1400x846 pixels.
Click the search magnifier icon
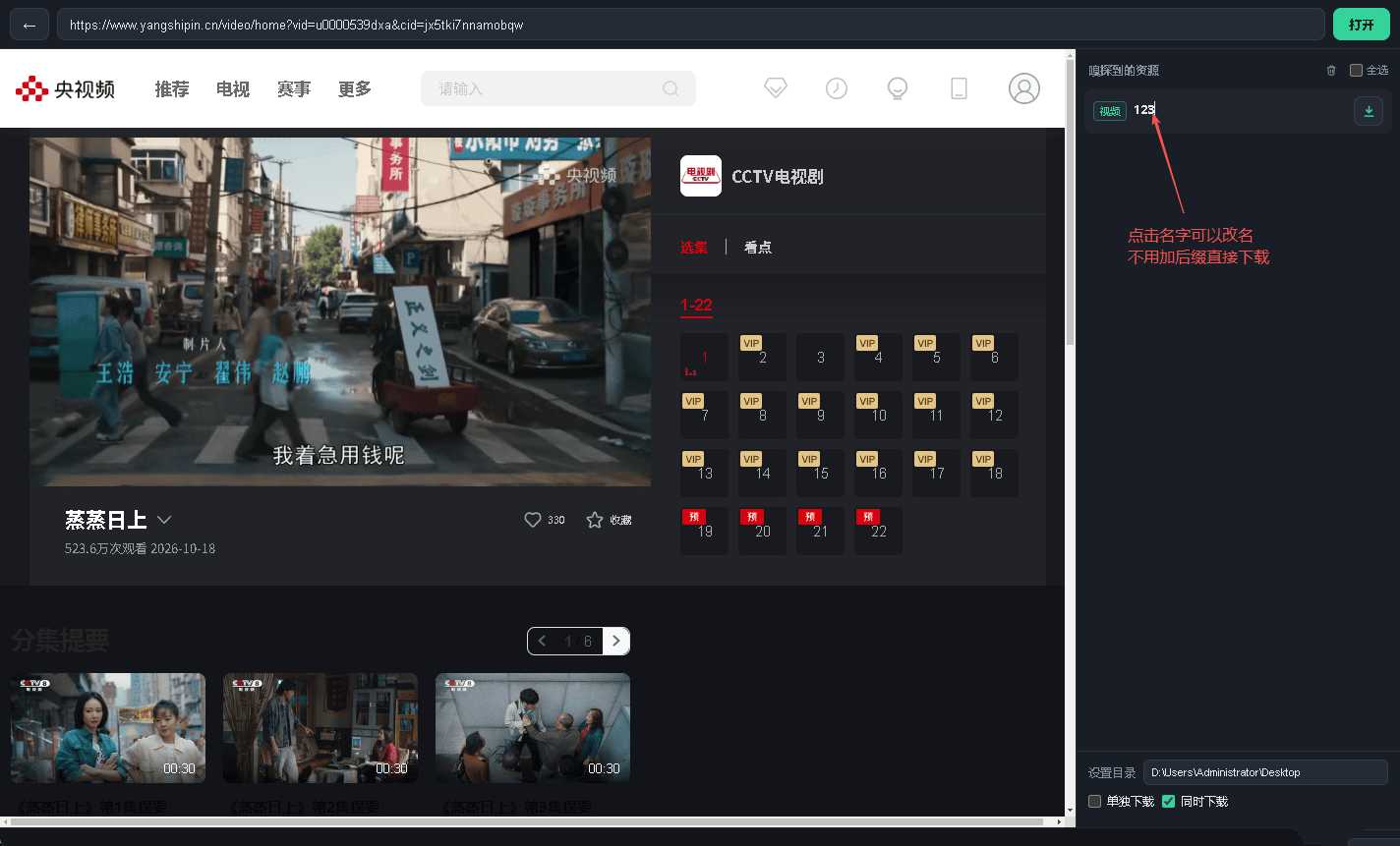(x=671, y=88)
